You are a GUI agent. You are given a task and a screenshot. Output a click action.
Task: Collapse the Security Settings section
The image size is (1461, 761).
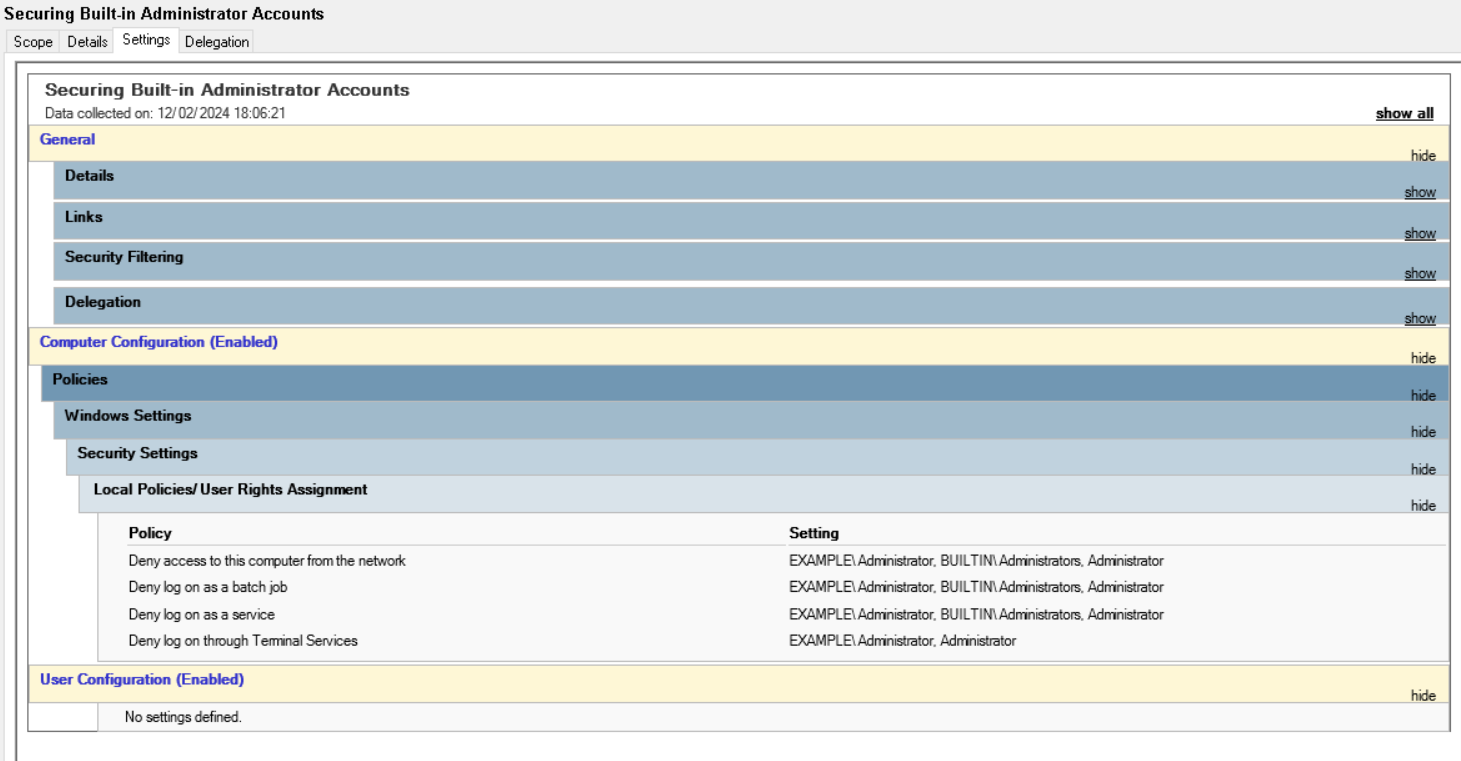pos(1423,470)
